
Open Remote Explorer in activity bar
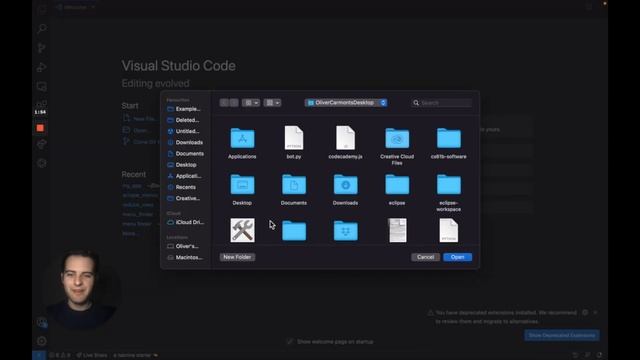[42, 86]
